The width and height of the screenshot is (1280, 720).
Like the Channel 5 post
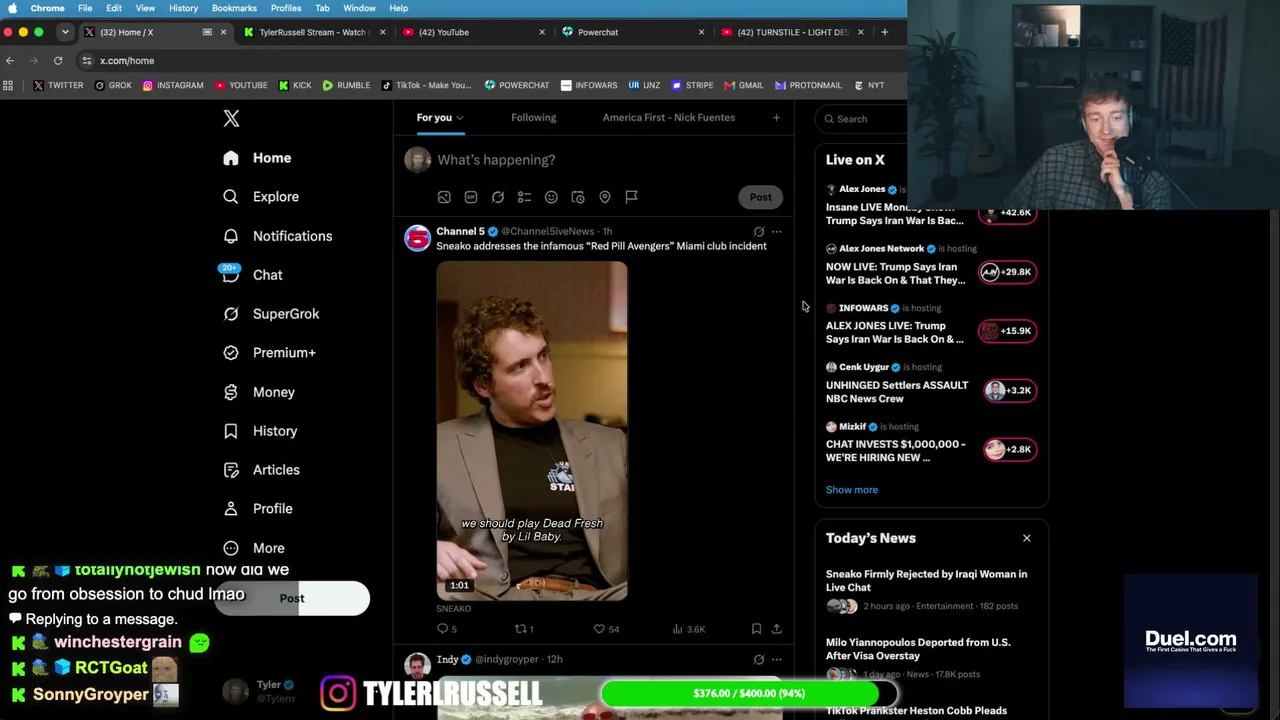coord(606,629)
